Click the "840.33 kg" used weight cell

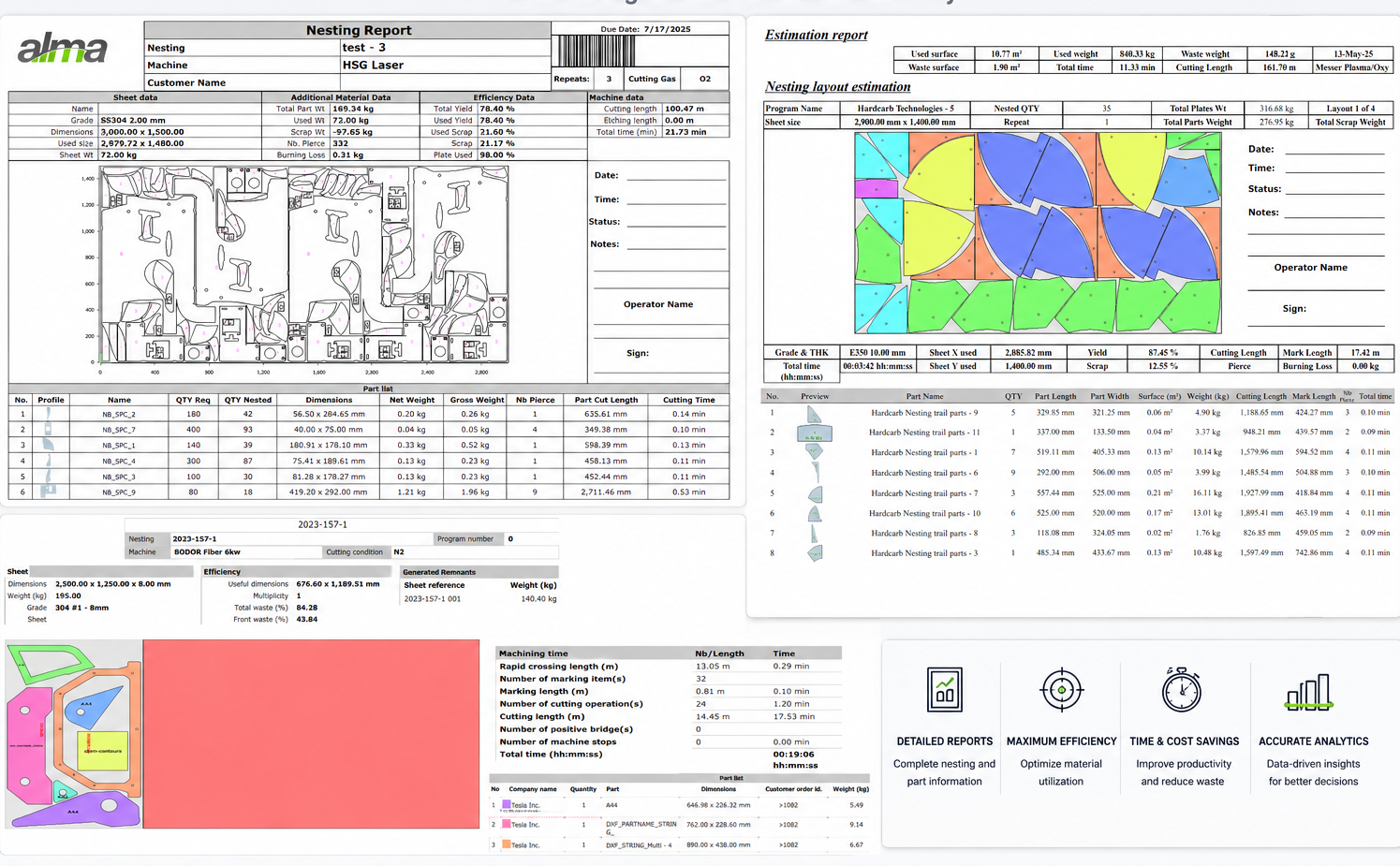tap(1137, 53)
